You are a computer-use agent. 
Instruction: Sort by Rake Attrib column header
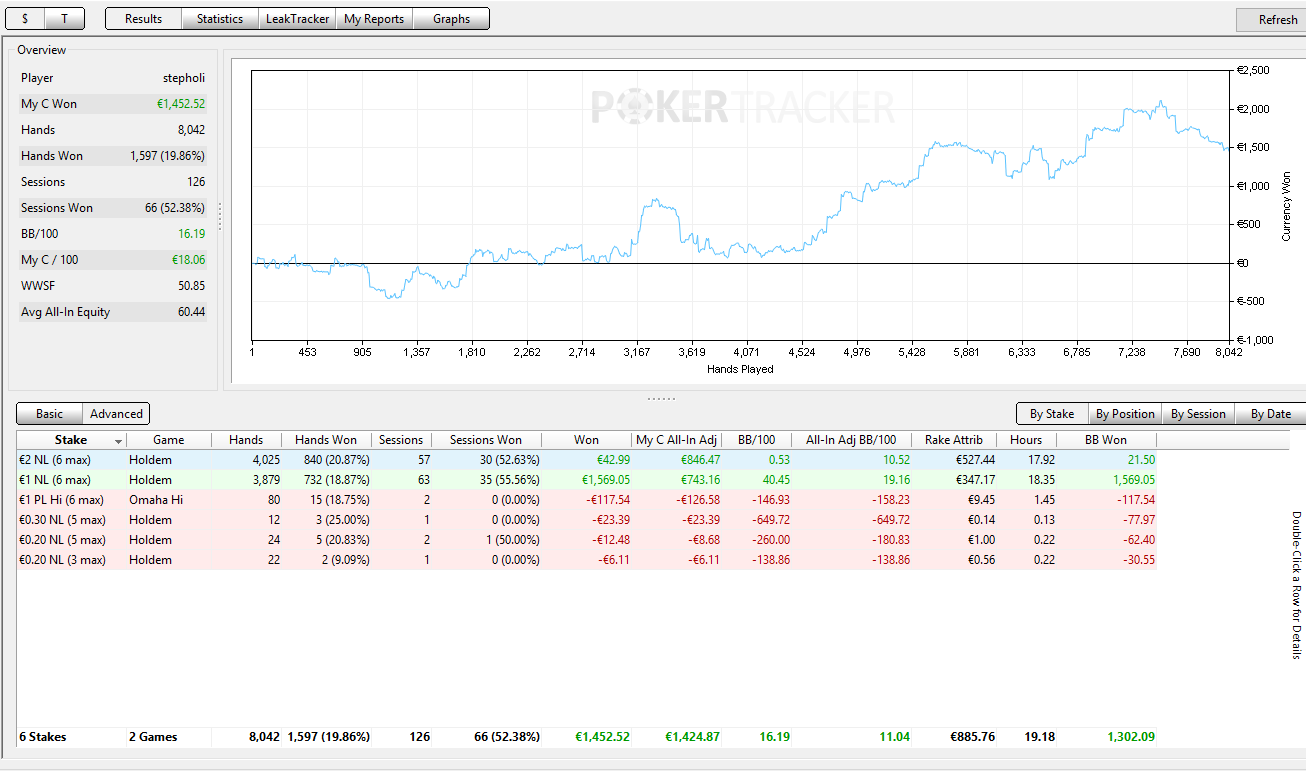pos(954,440)
